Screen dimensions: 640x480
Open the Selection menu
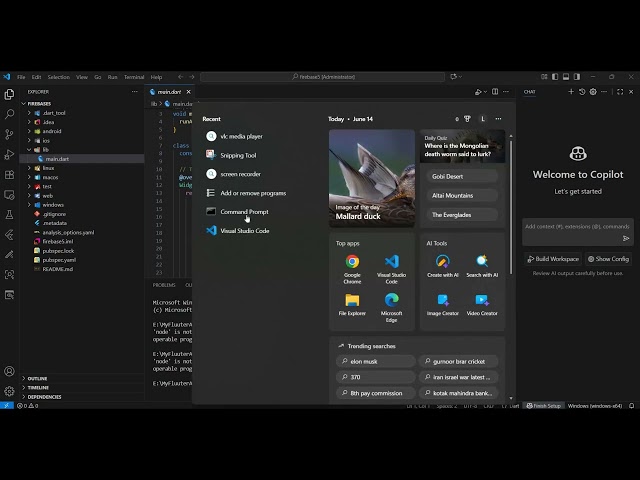coord(58,77)
